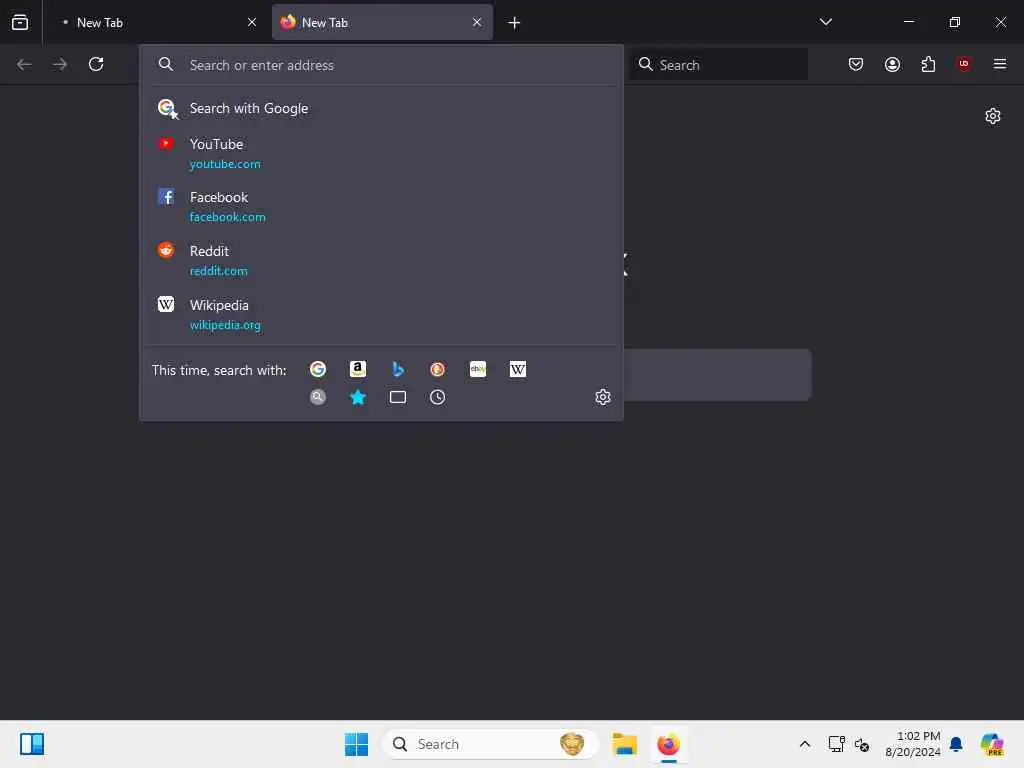The height and width of the screenshot is (768, 1024).
Task: Close the first New Tab
Action: point(252,22)
